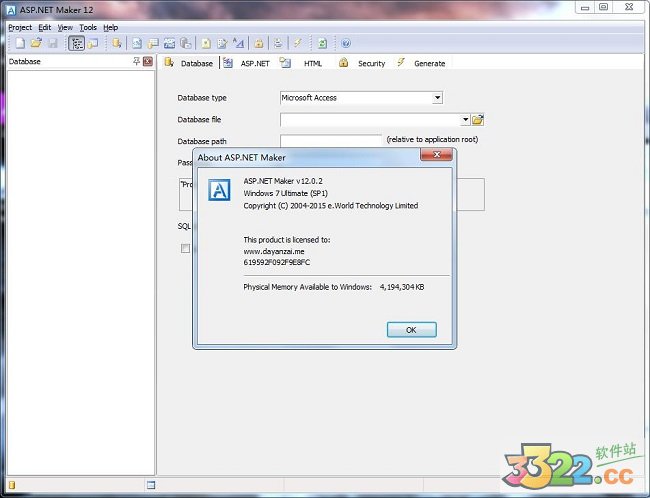
Task: Click the green refresh page toolbar icon
Action: [322, 43]
